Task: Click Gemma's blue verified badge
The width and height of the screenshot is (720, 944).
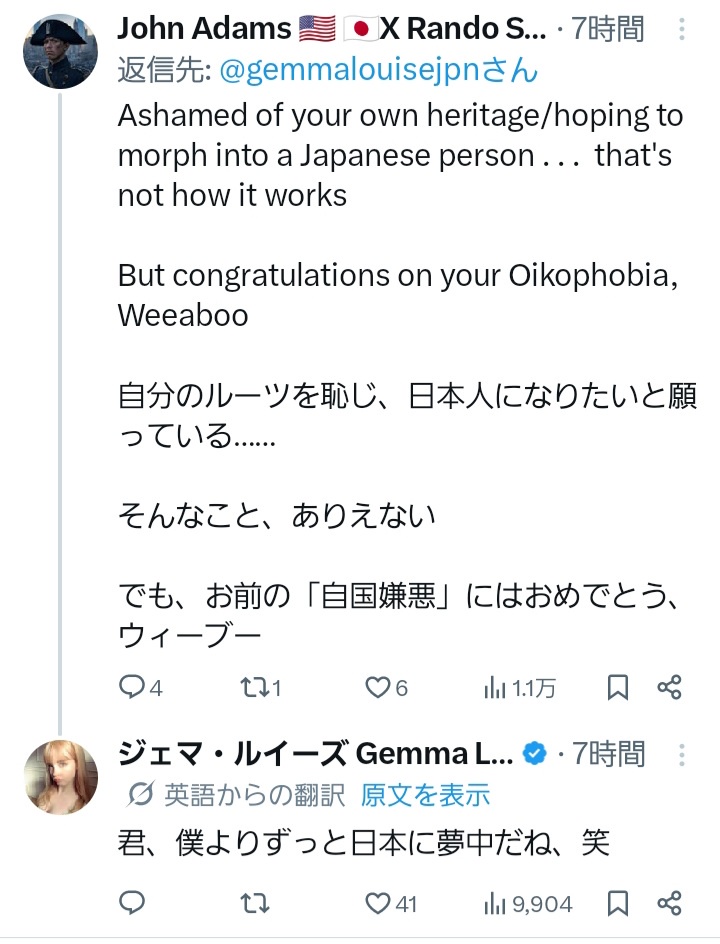Action: click(535, 753)
